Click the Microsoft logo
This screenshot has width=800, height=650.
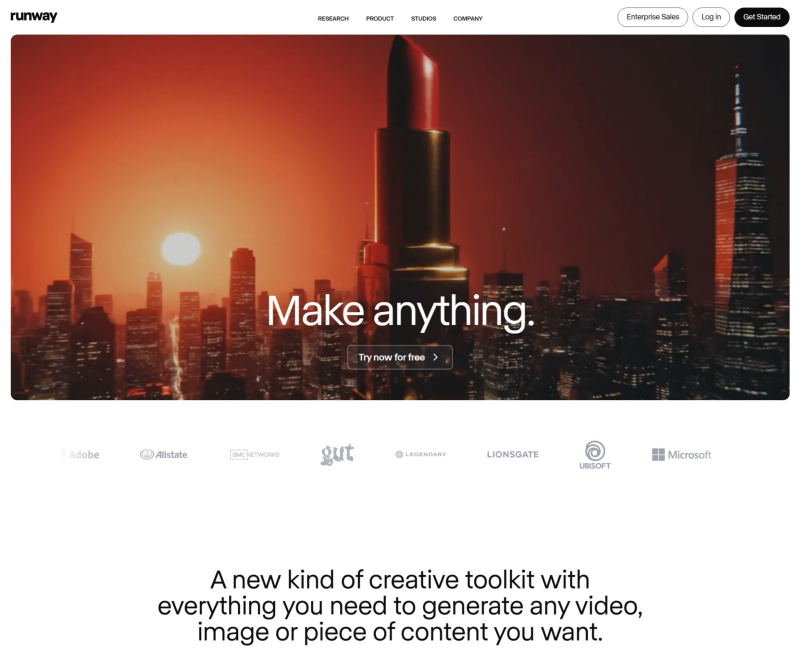682,455
